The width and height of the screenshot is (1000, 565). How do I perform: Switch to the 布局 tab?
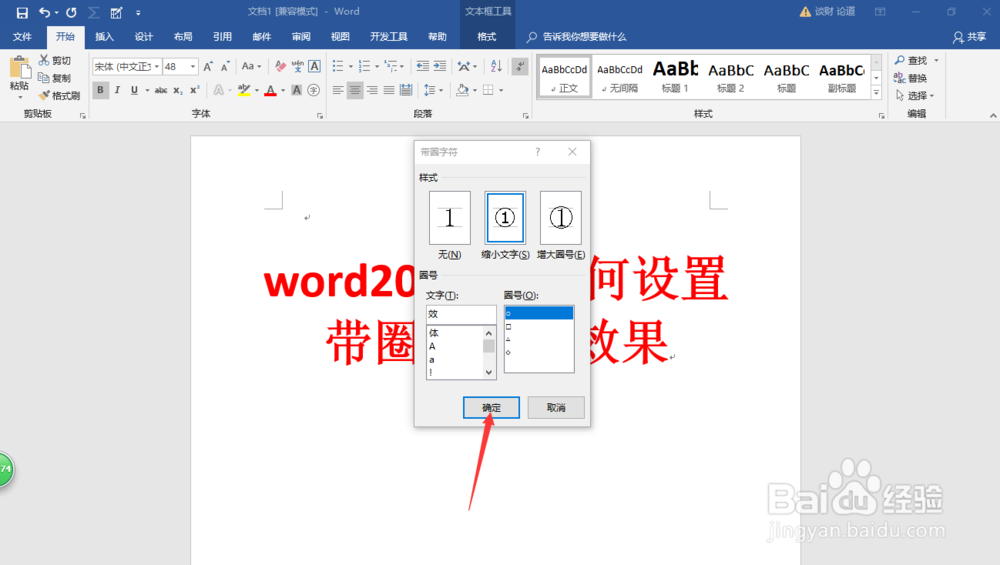coord(183,36)
